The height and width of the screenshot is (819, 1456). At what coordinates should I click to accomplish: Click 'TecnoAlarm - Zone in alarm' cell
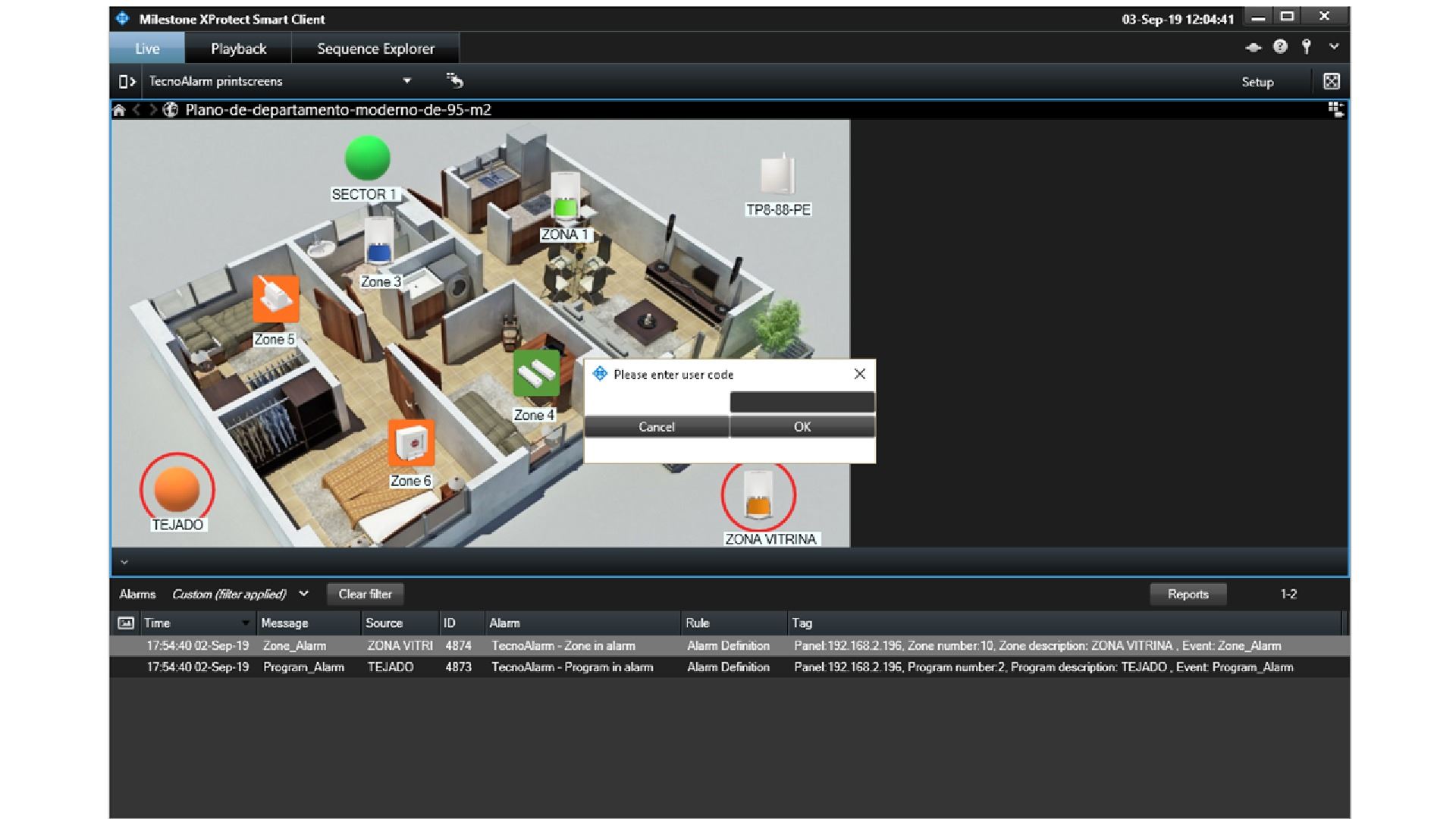tap(563, 645)
